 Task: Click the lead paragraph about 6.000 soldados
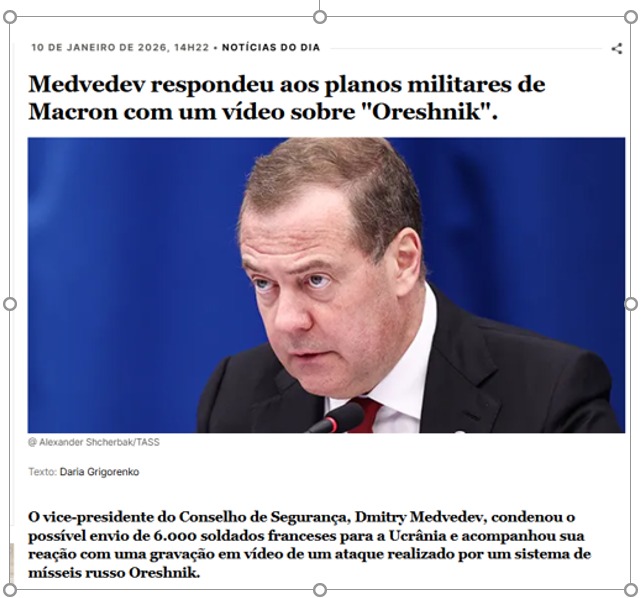[x=309, y=544]
